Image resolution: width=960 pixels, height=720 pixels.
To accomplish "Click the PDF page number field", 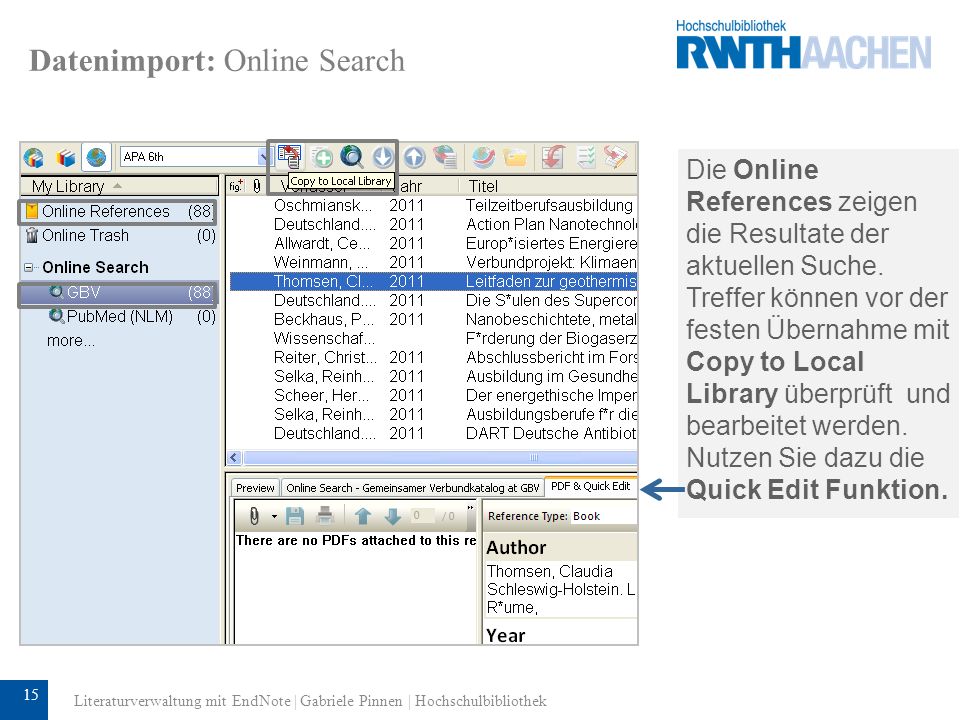I will (x=422, y=516).
